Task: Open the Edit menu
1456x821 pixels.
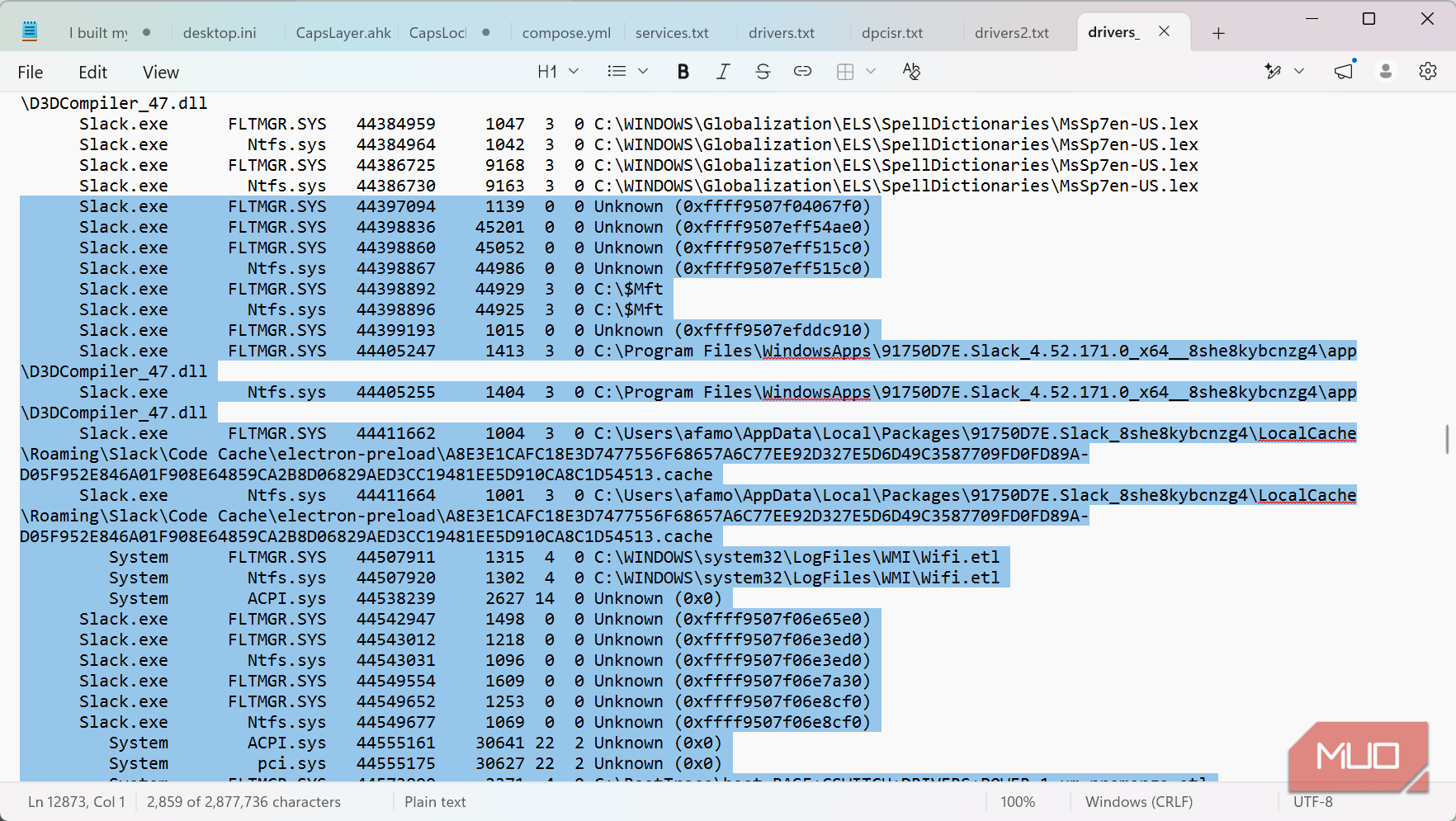Action: 93,73
